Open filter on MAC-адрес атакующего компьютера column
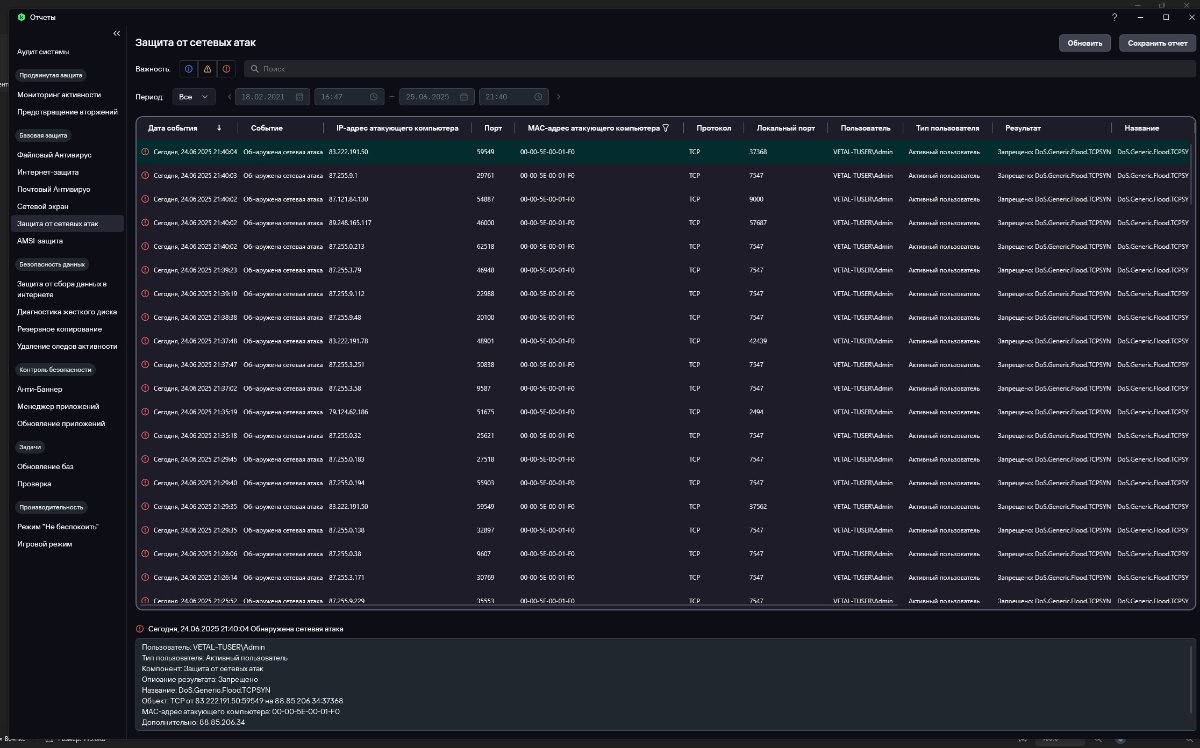 [x=666, y=128]
